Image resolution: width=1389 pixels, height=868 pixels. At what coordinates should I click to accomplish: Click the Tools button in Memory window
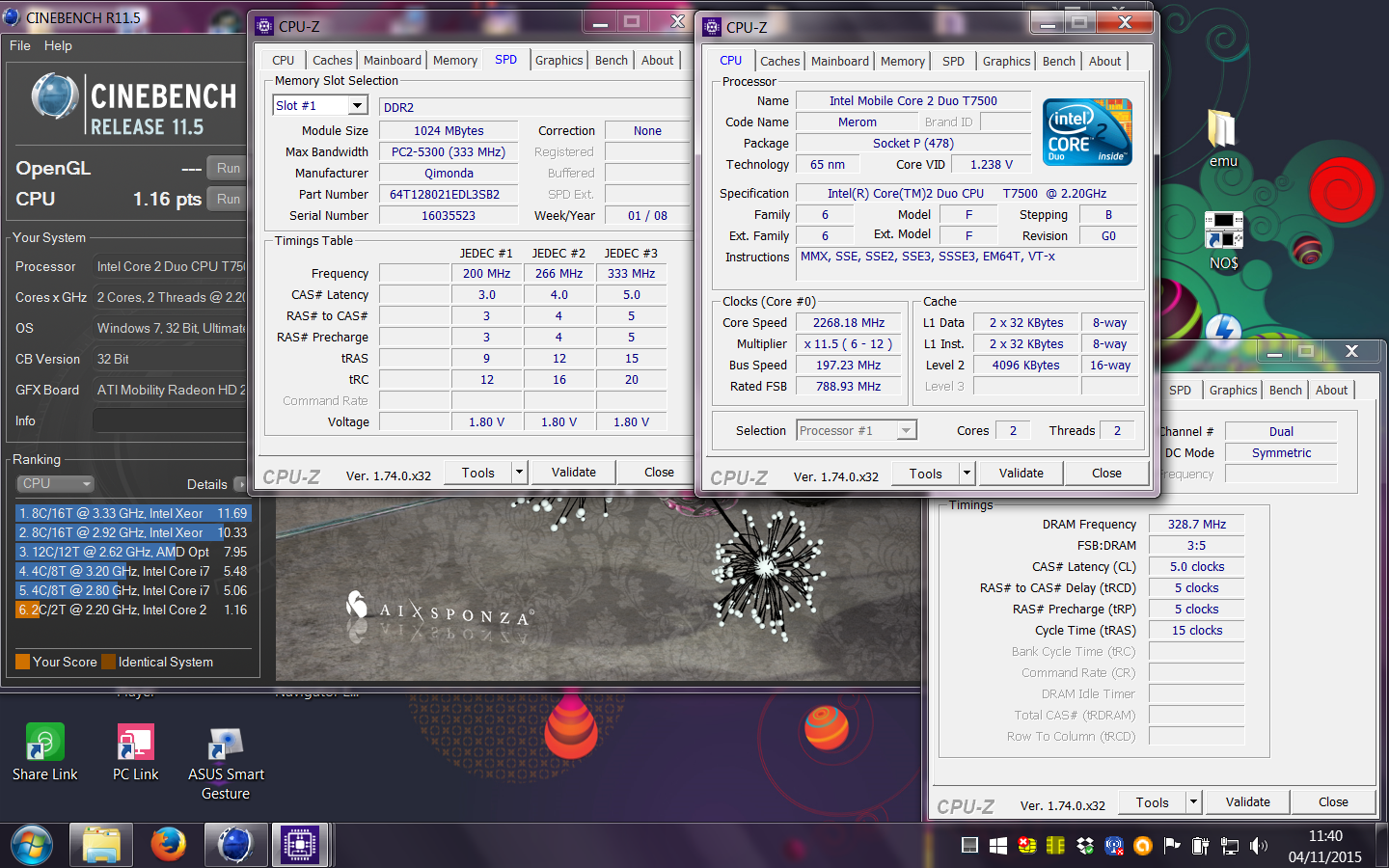[x=1152, y=801]
